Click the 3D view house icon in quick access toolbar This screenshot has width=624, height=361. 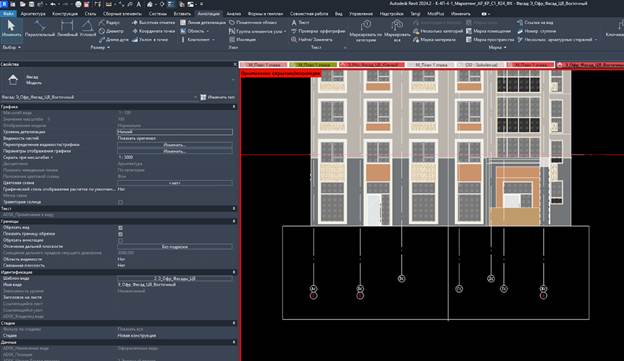click(x=150, y=4)
